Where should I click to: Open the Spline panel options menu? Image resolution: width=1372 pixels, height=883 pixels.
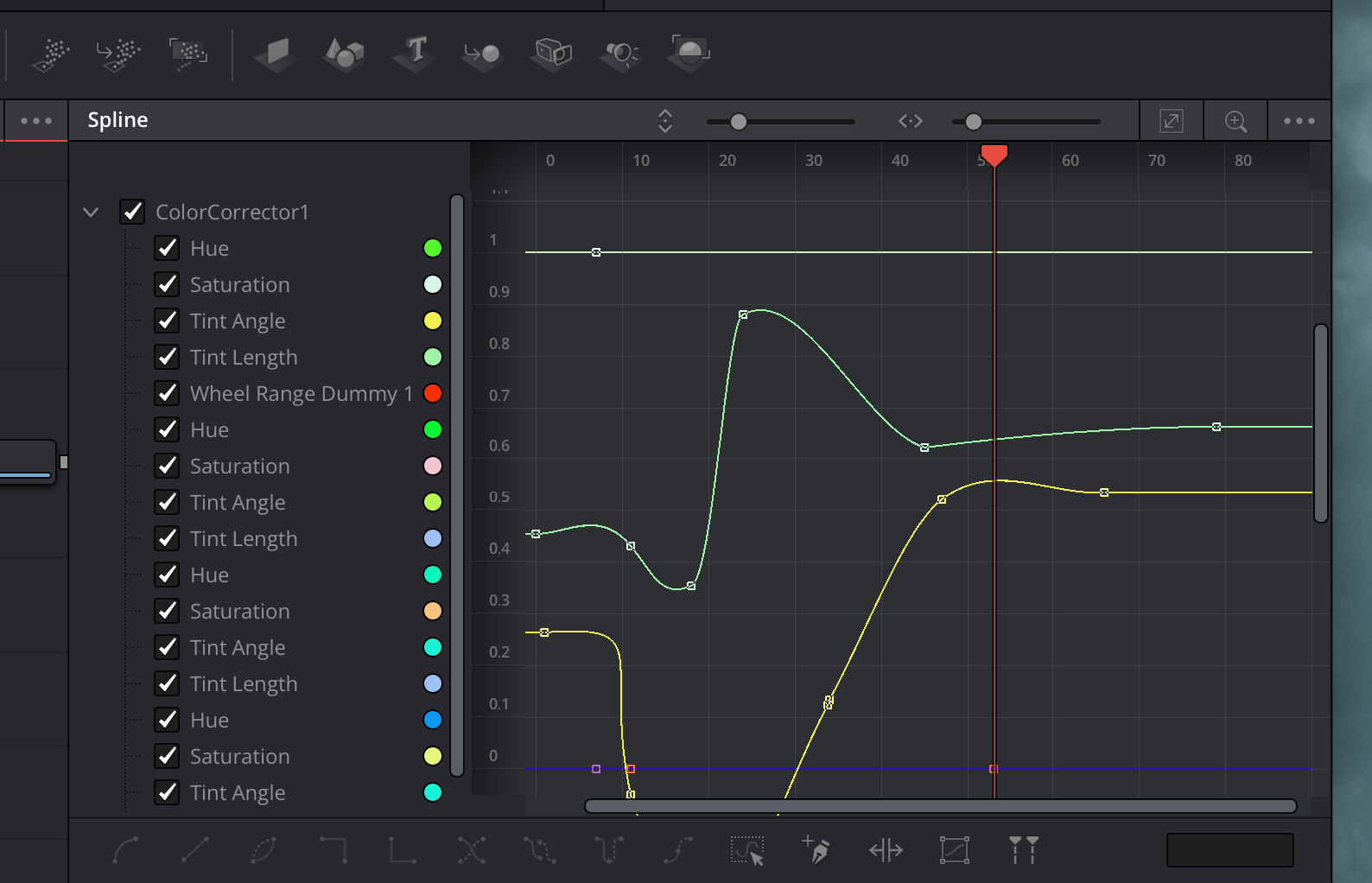coord(1299,121)
